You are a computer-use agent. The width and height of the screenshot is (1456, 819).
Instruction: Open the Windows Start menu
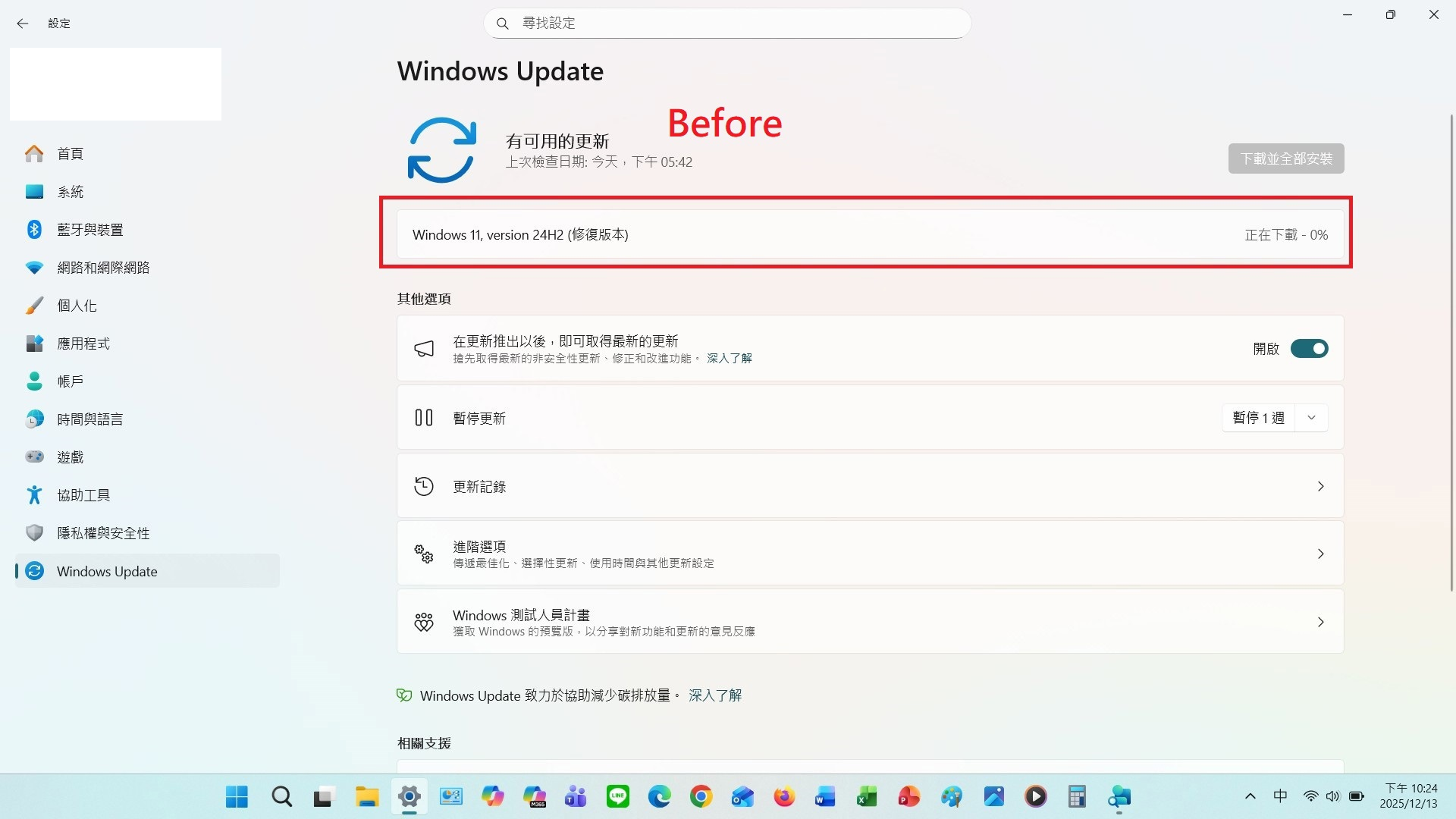click(x=237, y=796)
